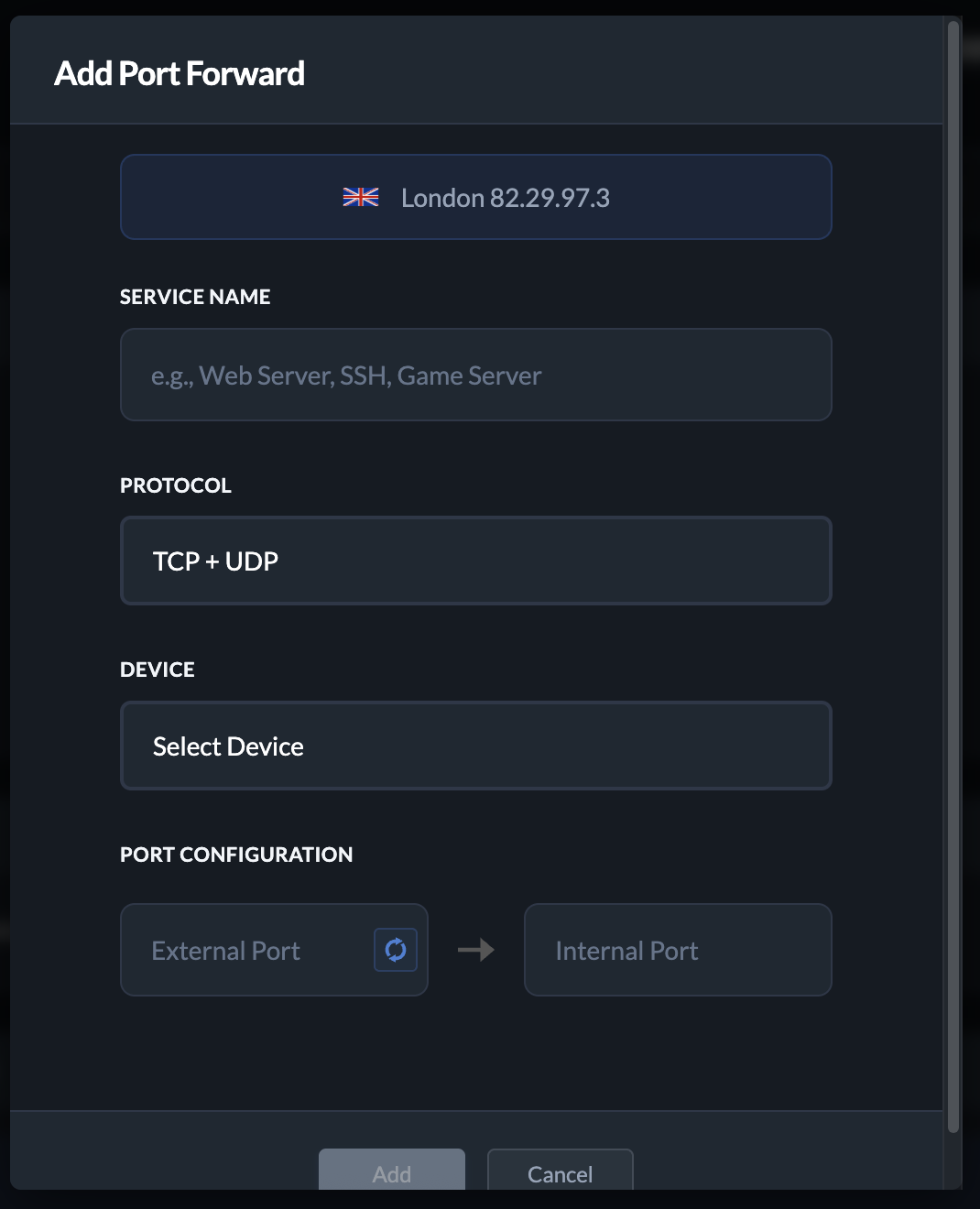Image resolution: width=980 pixels, height=1209 pixels.
Task: Click the PORT CONFIGURATION heading
Action: [236, 854]
